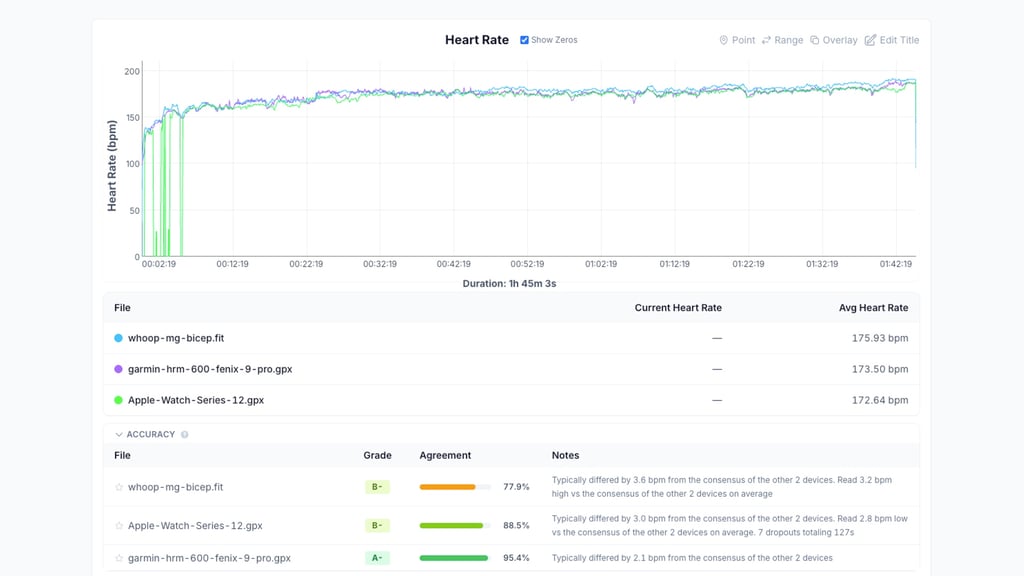1024x576 pixels.
Task: Click the orange 77.9% agreement bar
Action: tap(455, 487)
